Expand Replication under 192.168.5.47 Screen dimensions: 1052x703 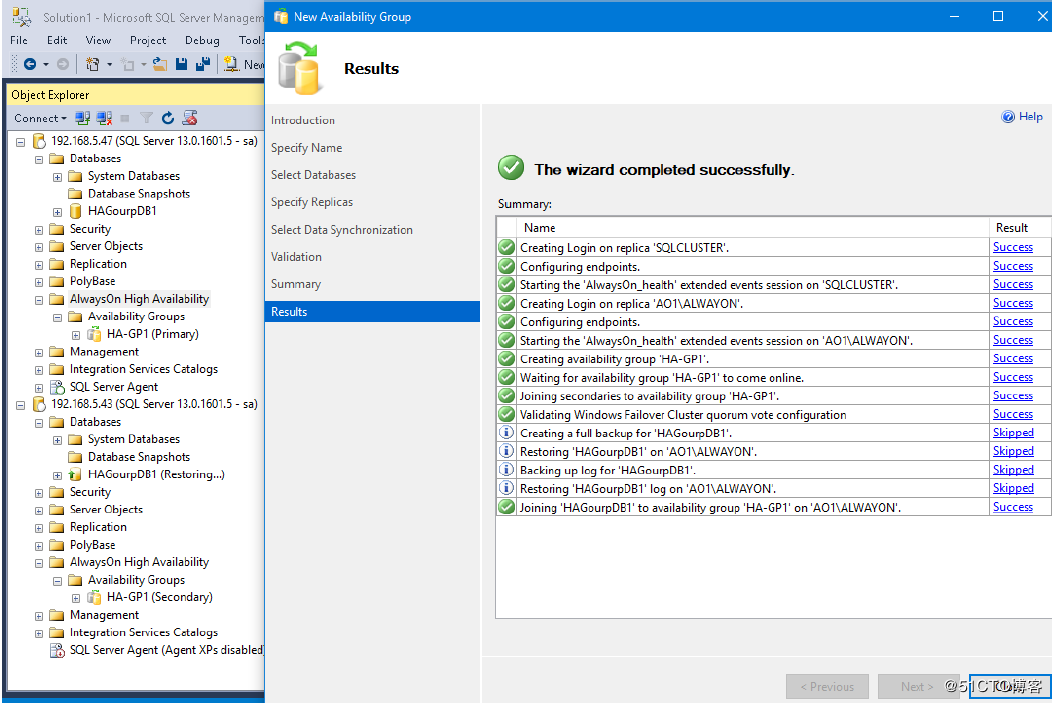click(39, 265)
